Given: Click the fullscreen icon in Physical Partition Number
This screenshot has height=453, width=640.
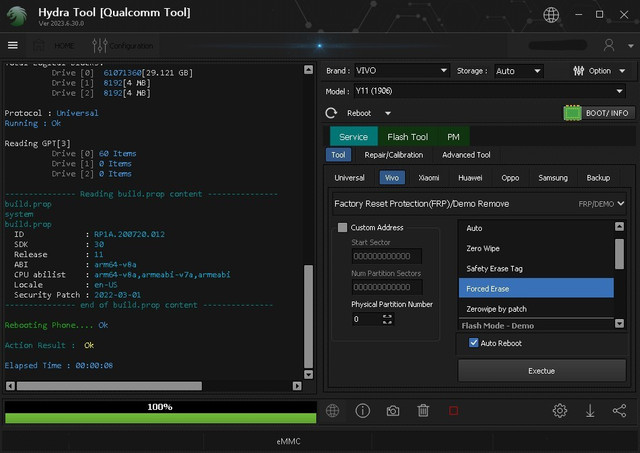Looking at the screenshot, I should tap(387, 319).
